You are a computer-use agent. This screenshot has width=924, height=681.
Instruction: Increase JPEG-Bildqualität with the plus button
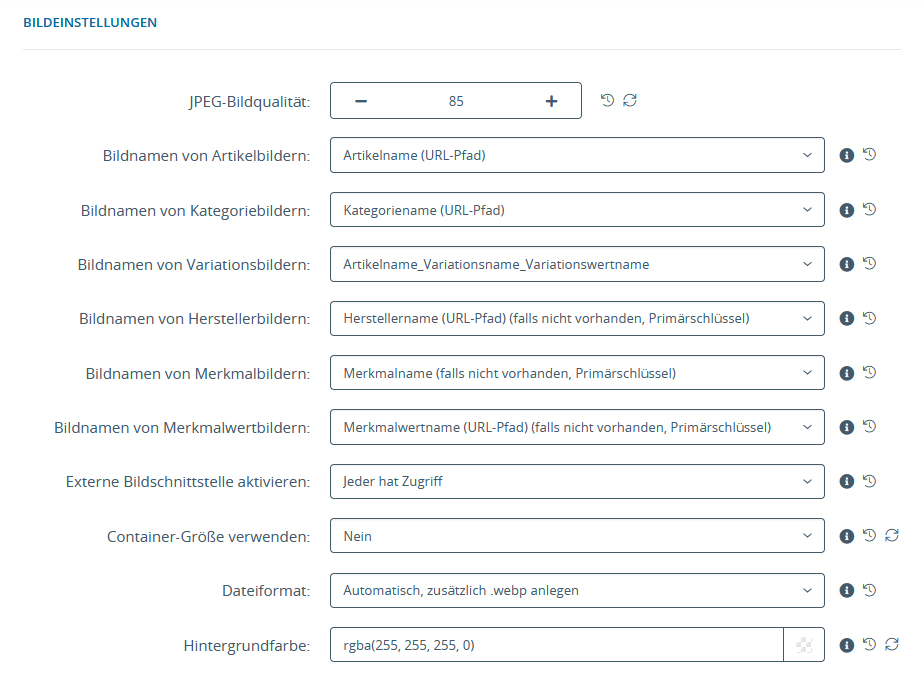(x=551, y=101)
